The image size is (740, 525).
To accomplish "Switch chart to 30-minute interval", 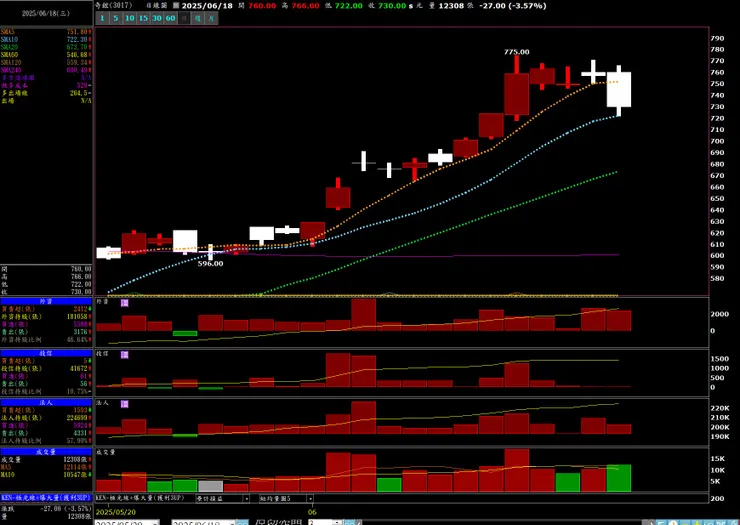I will (157, 18).
